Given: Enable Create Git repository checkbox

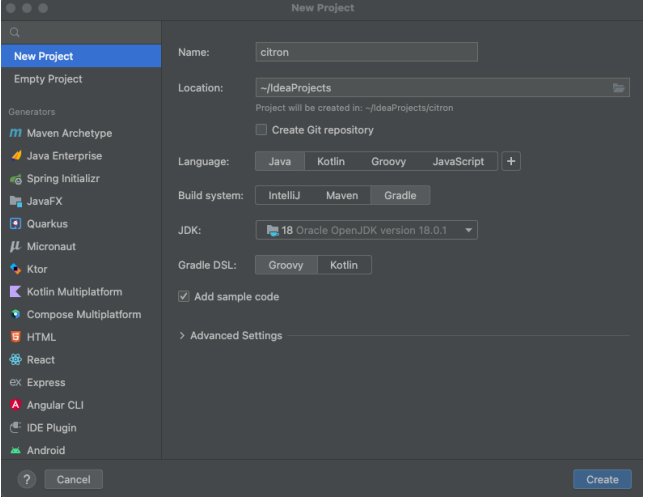Looking at the screenshot, I should point(261,130).
